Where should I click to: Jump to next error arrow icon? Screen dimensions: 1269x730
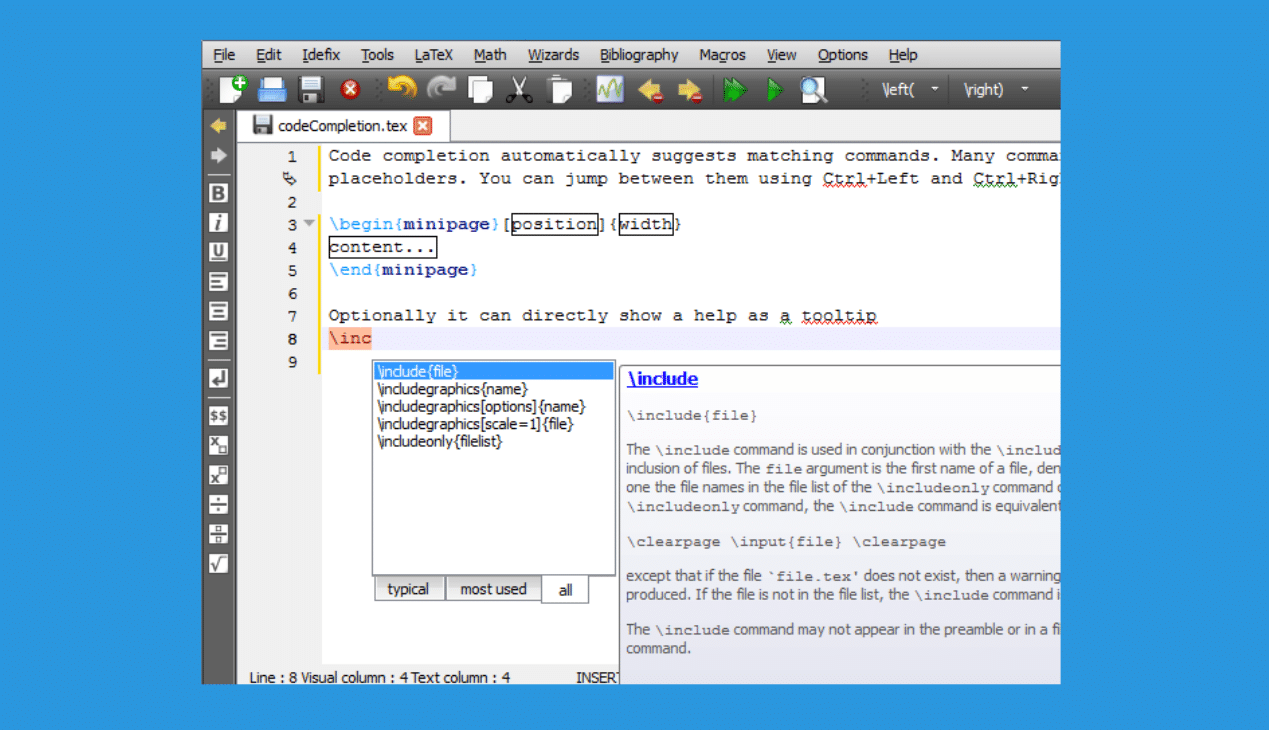[689, 91]
